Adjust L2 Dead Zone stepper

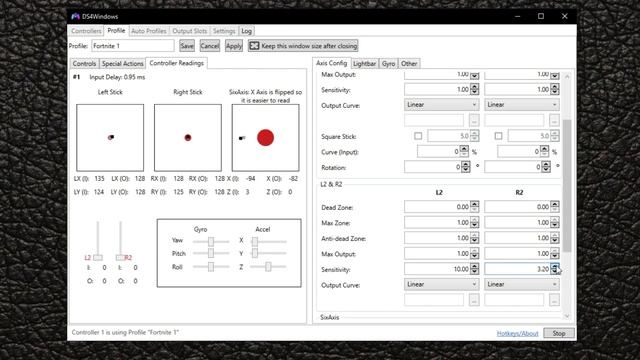[x=474, y=207]
